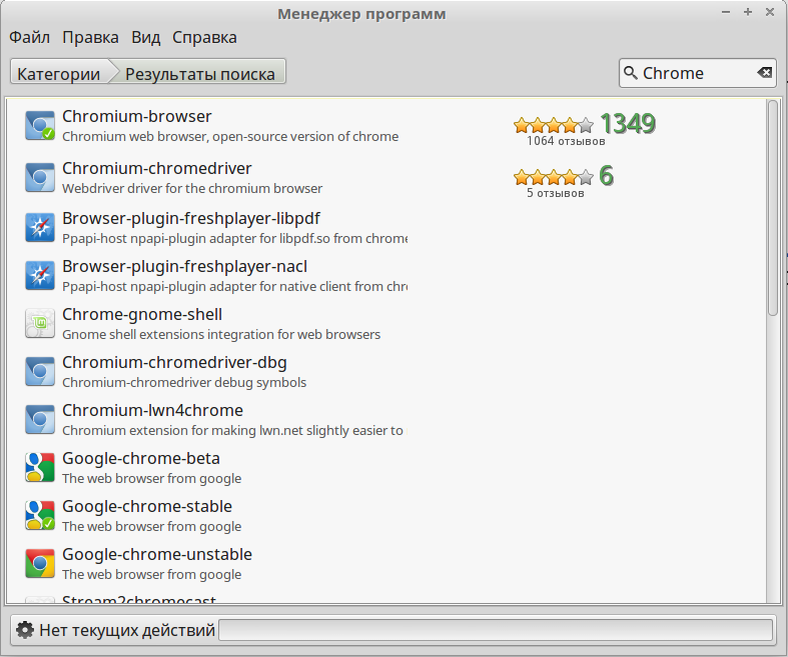Click the star rating of Chromium-browser
This screenshot has width=788, height=657.
tap(553, 124)
